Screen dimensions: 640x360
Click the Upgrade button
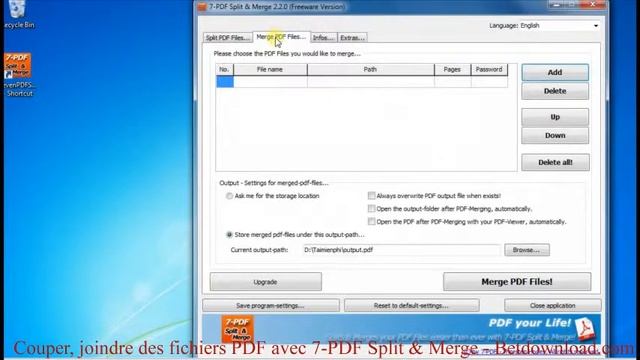point(266,282)
